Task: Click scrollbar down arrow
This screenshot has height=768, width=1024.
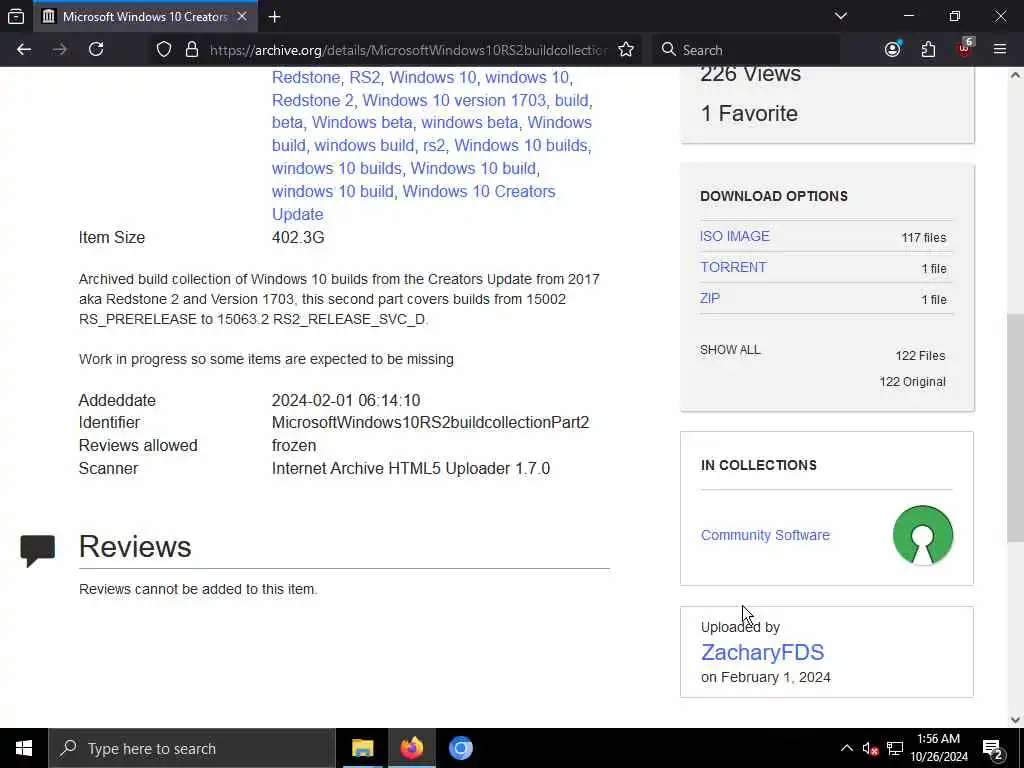Action: tap(1015, 720)
